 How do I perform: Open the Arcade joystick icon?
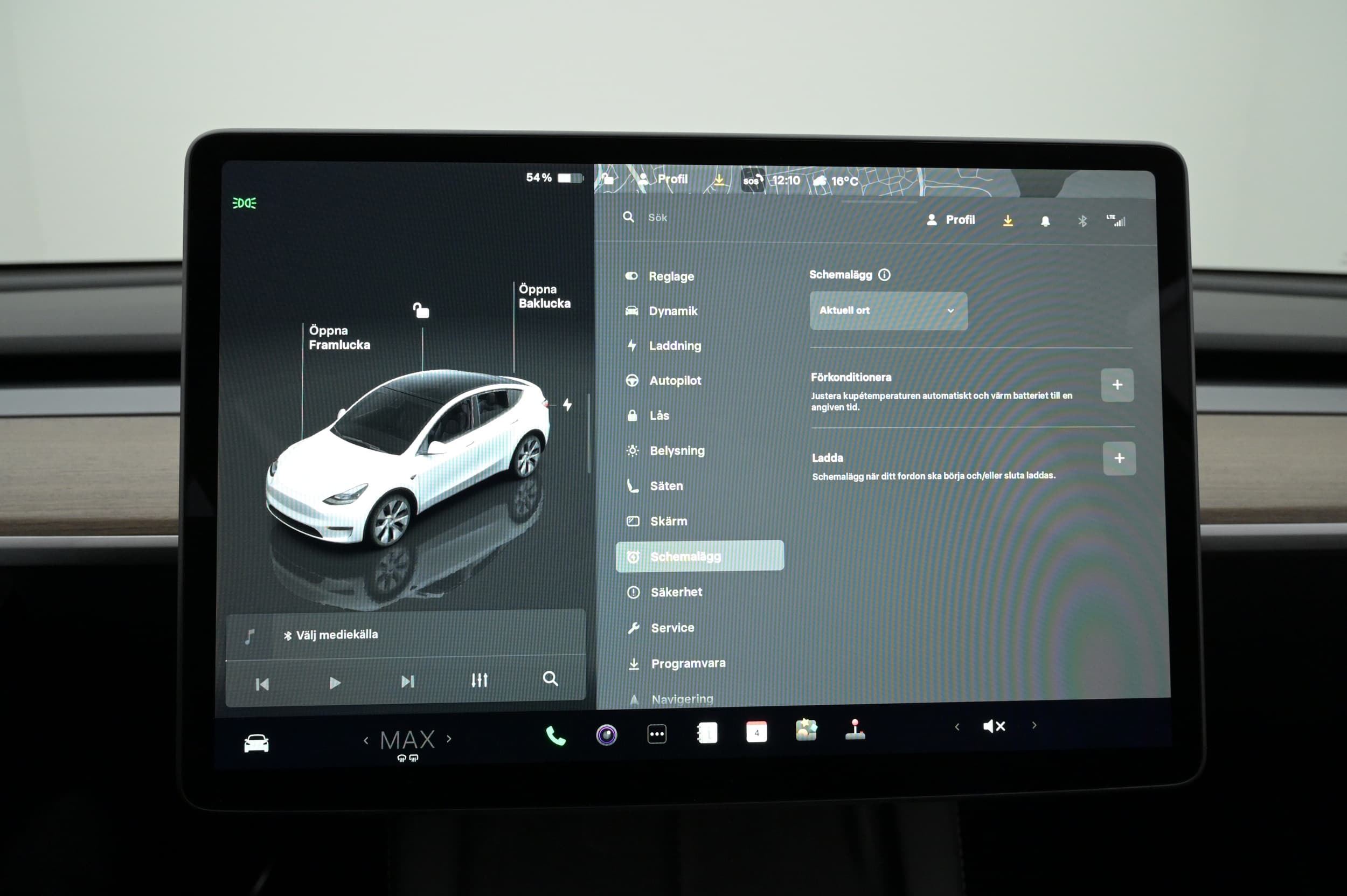(855, 730)
